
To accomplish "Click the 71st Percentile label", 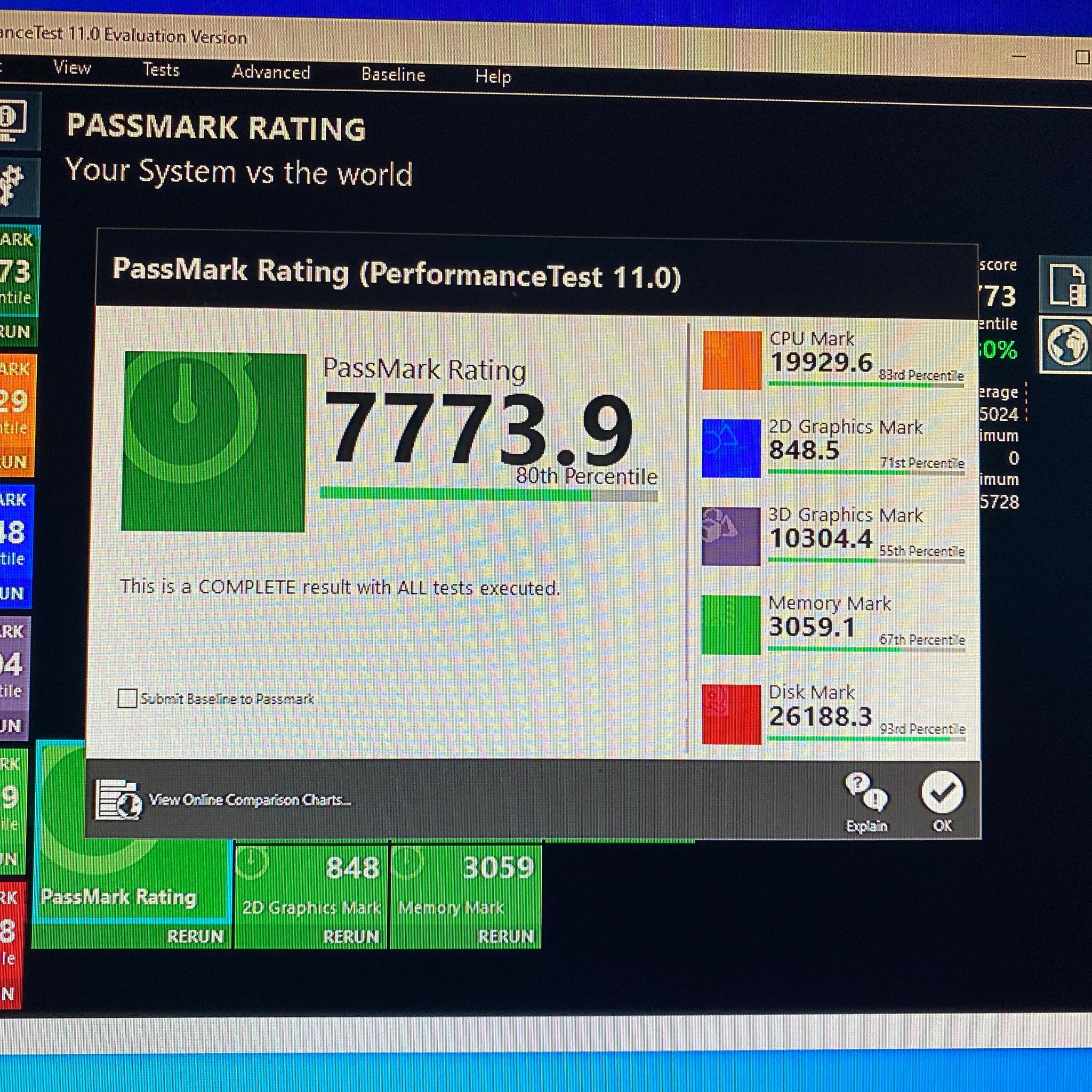I will (922, 463).
